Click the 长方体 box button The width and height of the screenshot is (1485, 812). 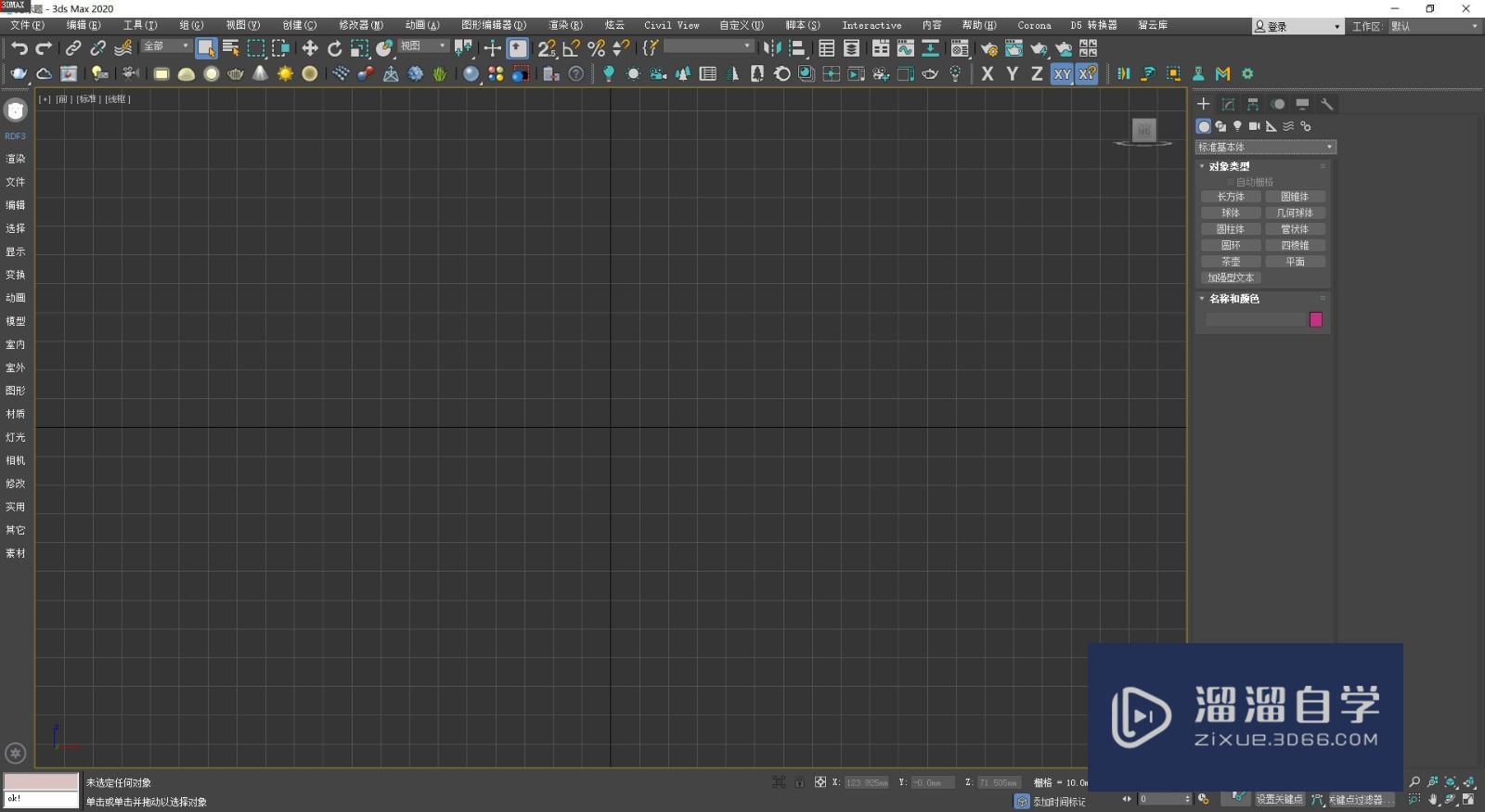(x=1231, y=197)
